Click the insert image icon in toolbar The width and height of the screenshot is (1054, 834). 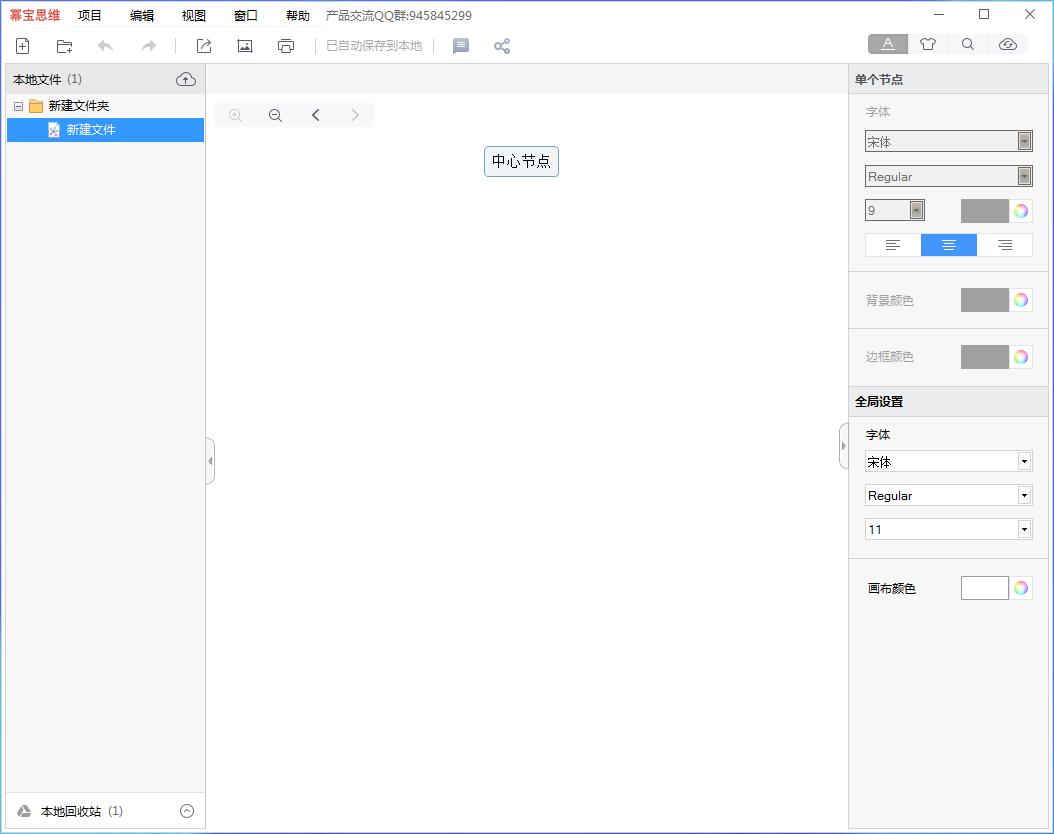(x=245, y=46)
